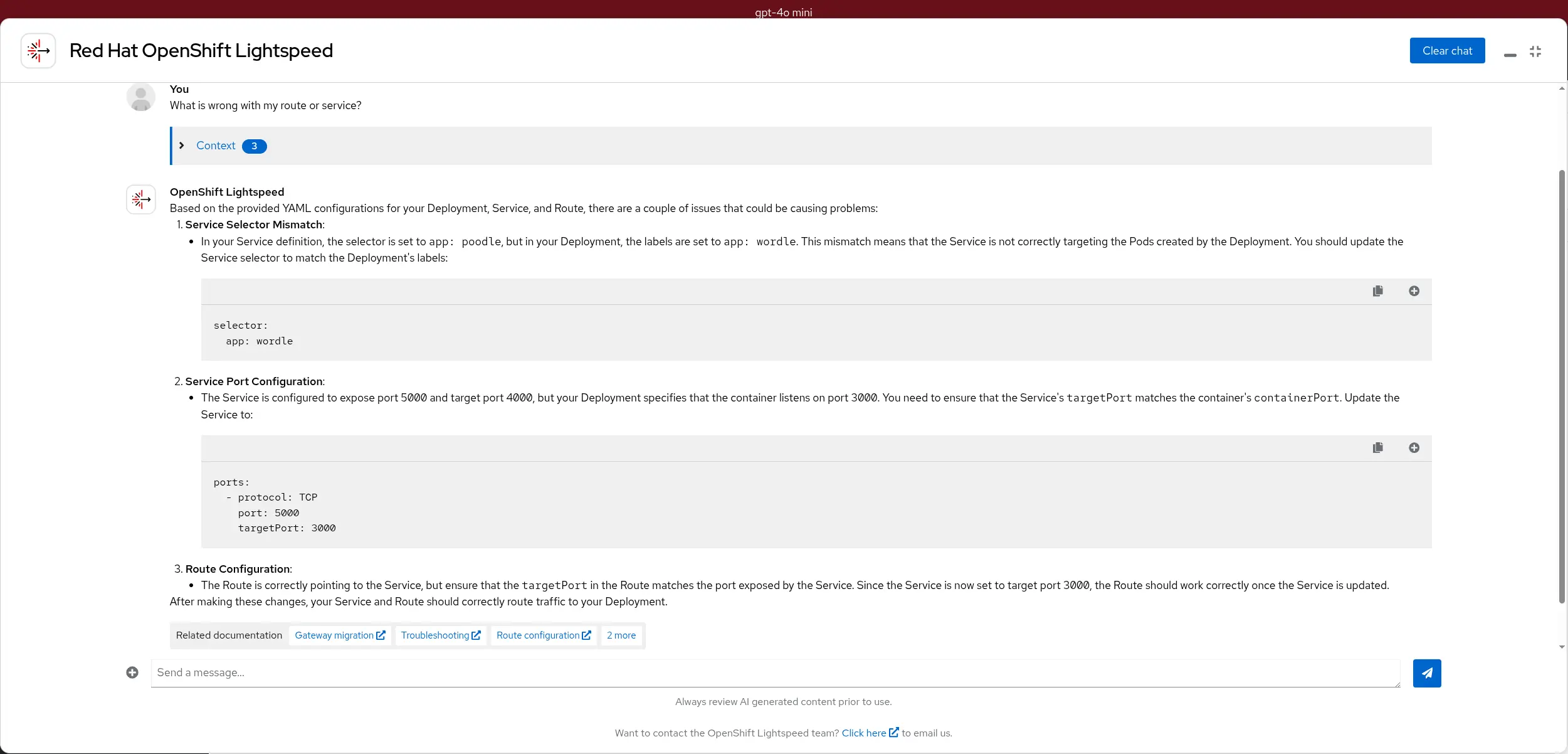Add attachment with plus icon beside message box
This screenshot has height=754, width=1568.
coord(132,672)
